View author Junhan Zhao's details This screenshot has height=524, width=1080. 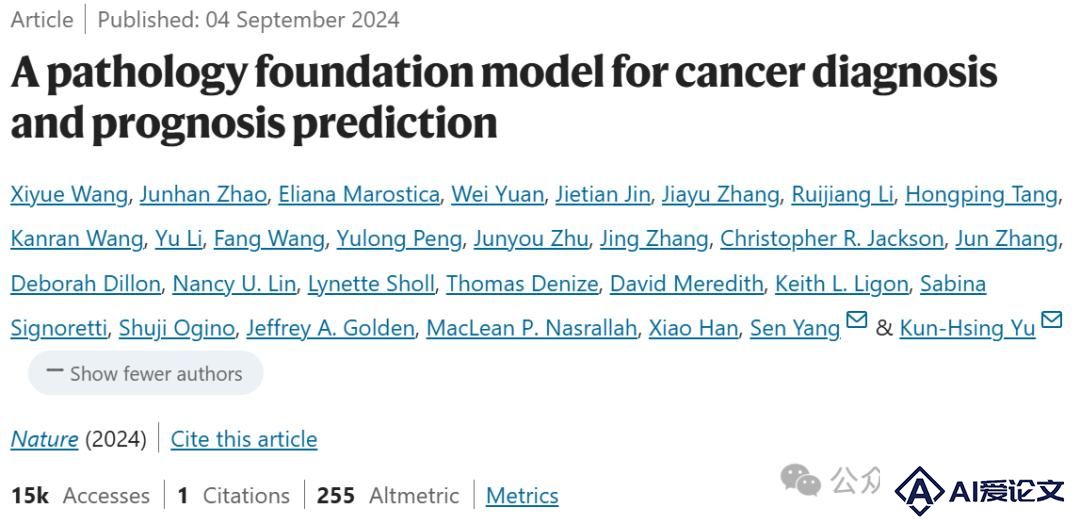click(203, 196)
